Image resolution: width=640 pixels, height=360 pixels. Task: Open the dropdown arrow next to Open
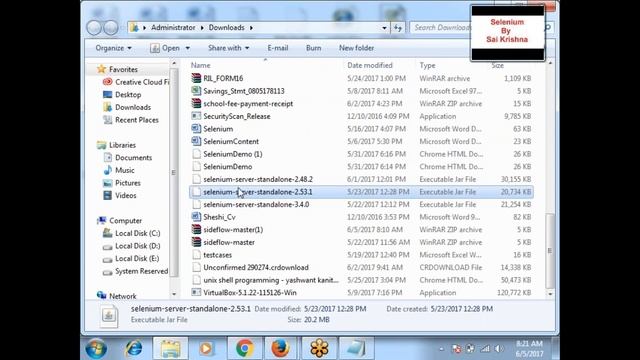pyautogui.click(x=187, y=48)
